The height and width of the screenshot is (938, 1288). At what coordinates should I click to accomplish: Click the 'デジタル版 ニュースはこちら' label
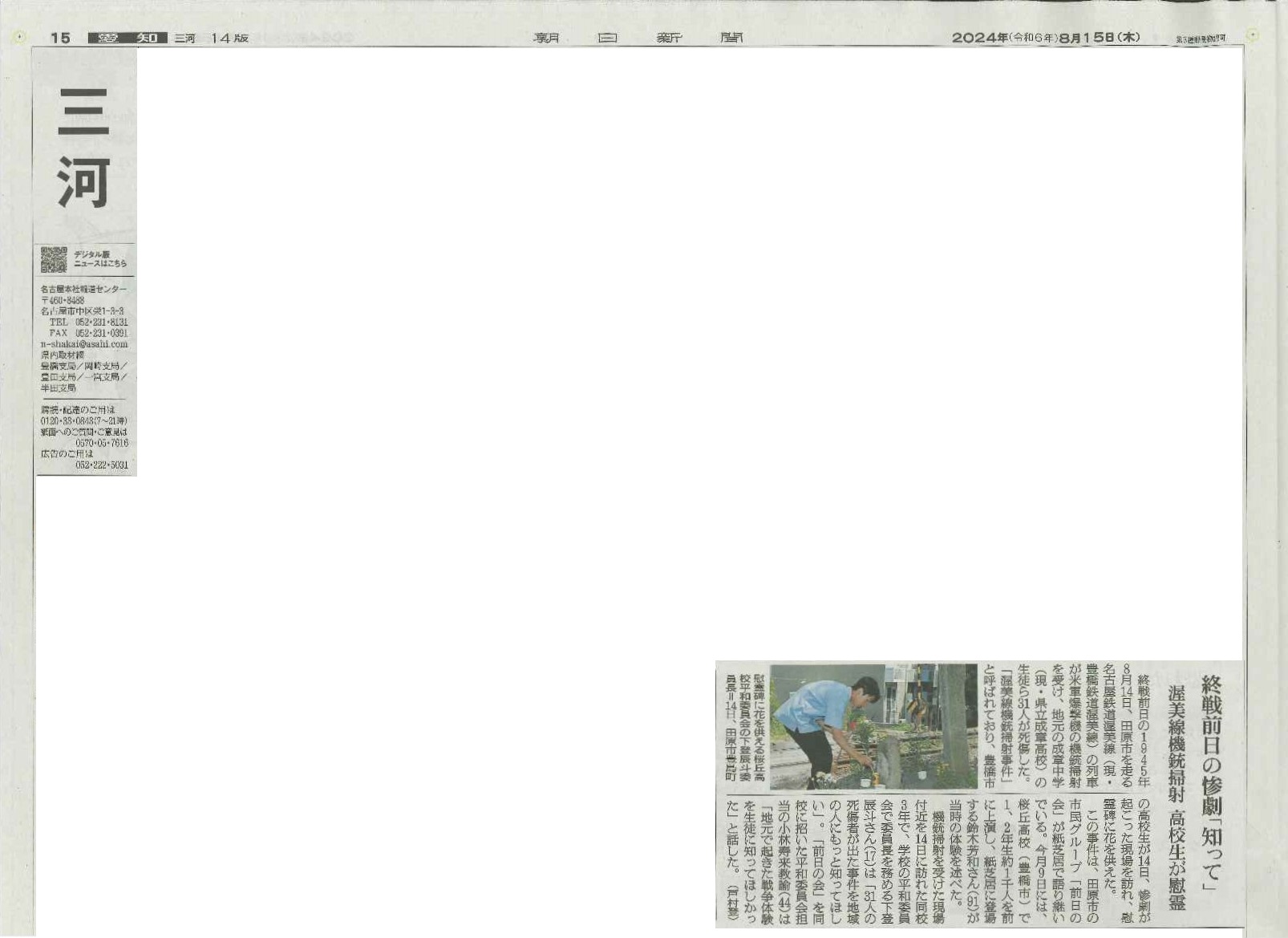100,259
